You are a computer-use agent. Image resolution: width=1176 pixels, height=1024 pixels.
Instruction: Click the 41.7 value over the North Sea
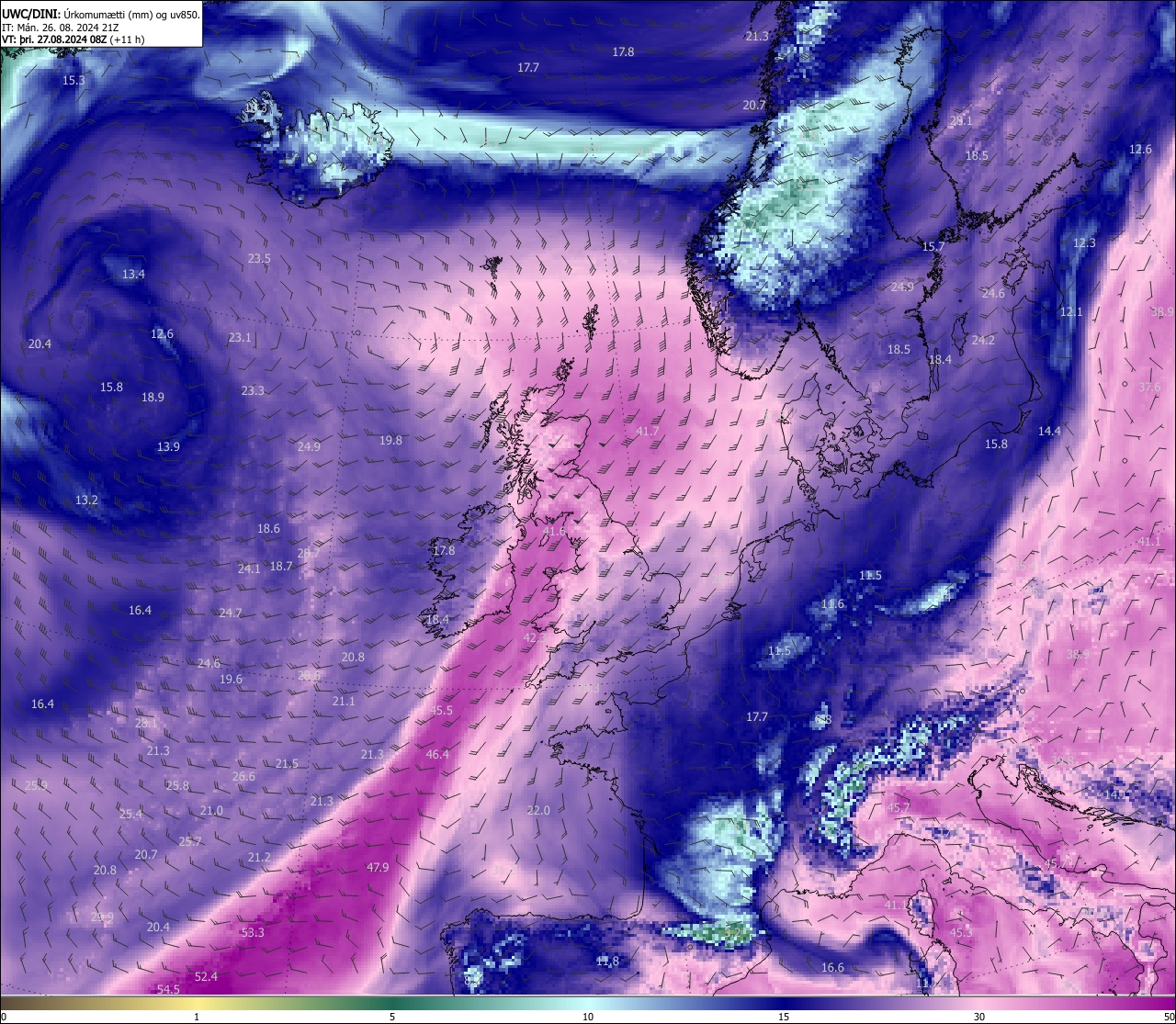coord(647,432)
